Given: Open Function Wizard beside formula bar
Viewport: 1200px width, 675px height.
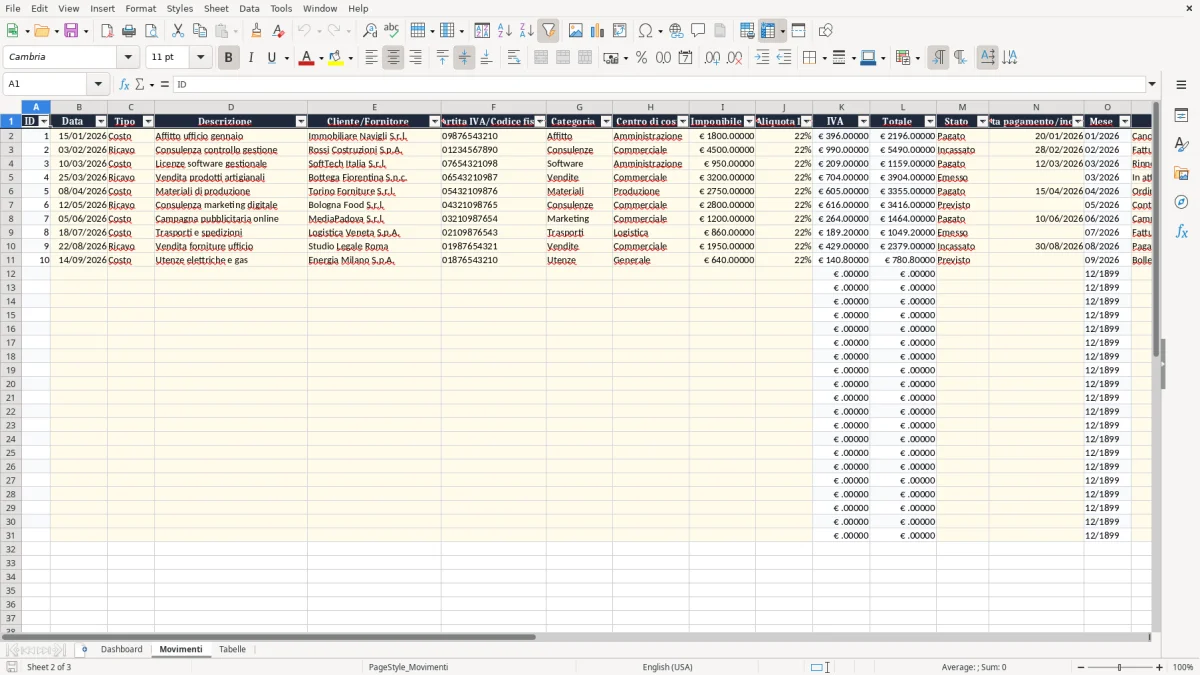Looking at the screenshot, I should [x=124, y=85].
